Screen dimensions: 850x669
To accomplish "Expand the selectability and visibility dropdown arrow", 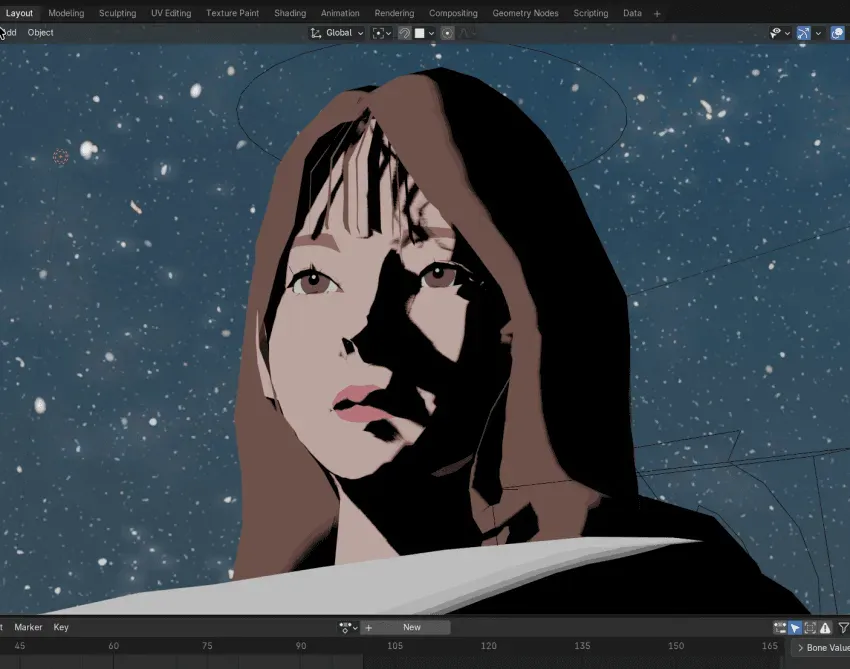I will pos(788,33).
